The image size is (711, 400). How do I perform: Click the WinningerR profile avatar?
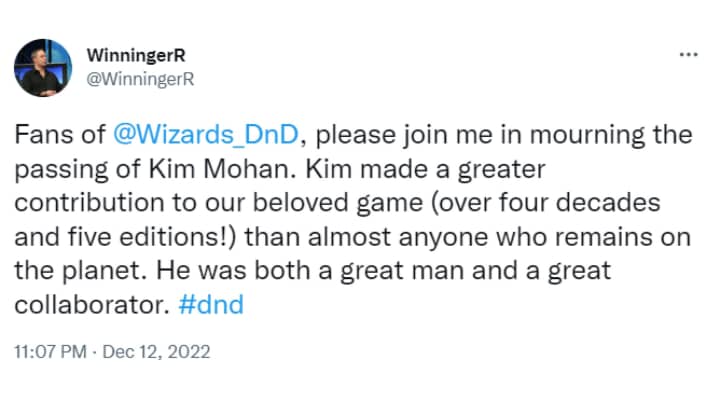42,68
